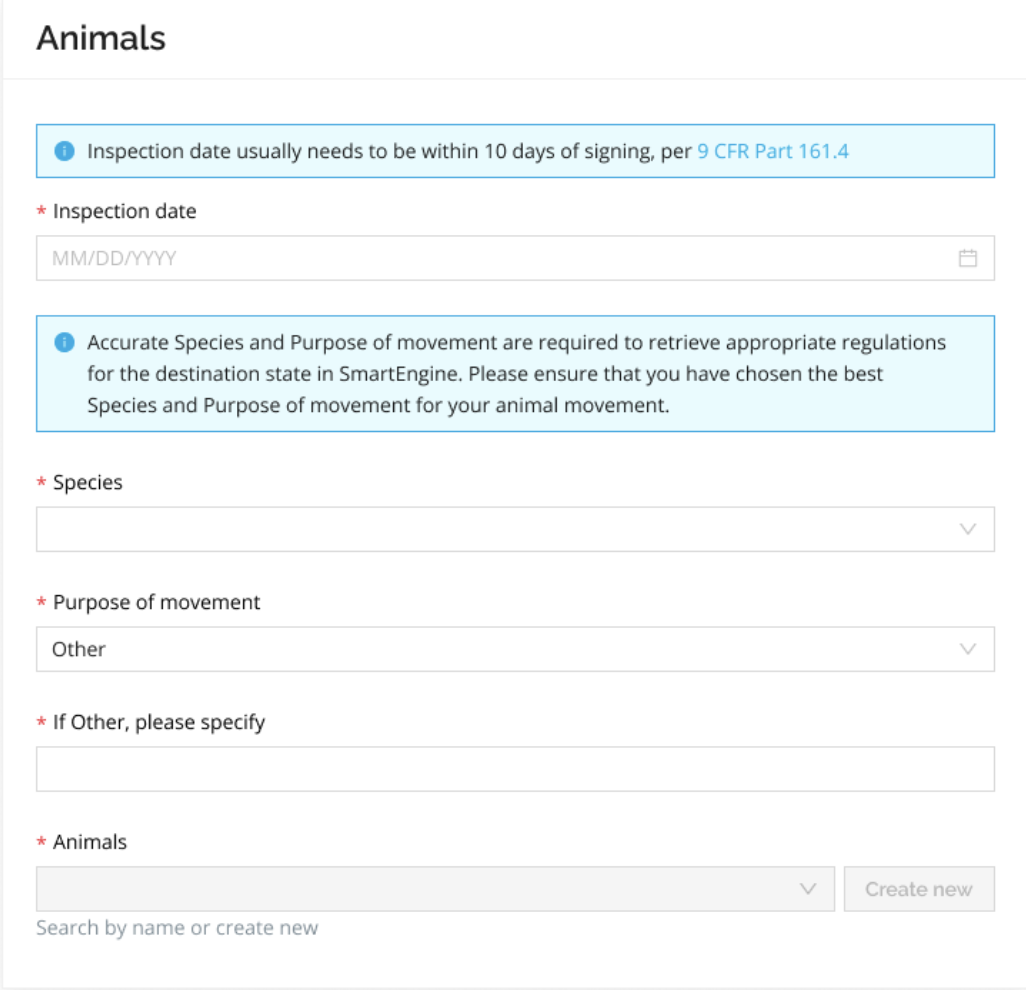The height and width of the screenshot is (990, 1026).
Task: Click the info icon beside inspection date notice
Action: pos(64,151)
